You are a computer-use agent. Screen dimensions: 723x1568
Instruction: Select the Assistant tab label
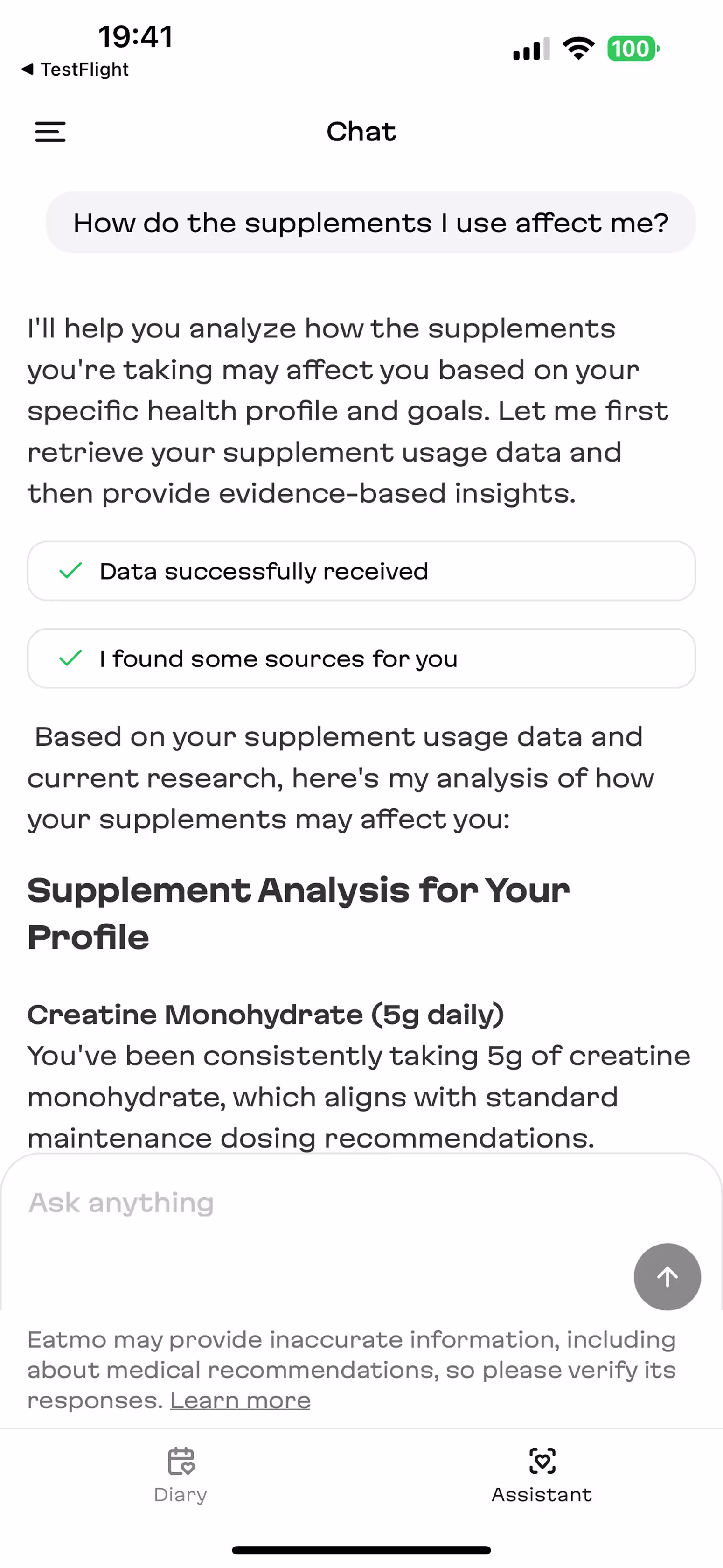[x=542, y=1495]
